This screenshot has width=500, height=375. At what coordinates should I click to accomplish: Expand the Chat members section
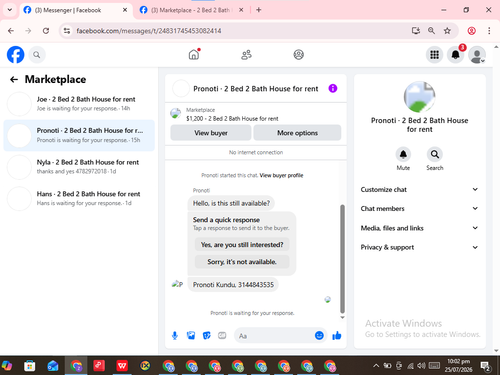click(x=419, y=208)
